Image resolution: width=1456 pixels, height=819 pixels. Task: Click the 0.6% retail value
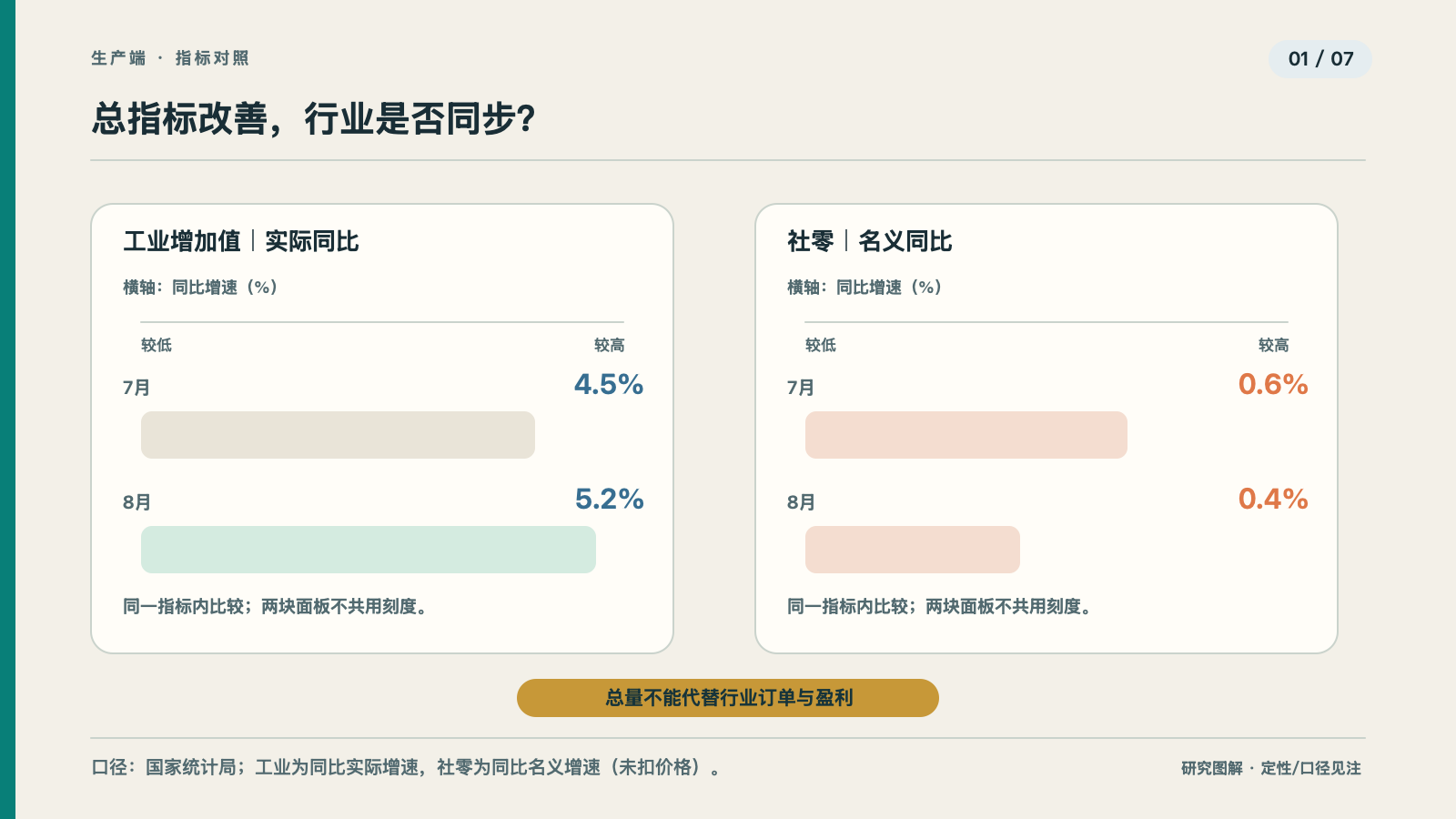[1273, 384]
